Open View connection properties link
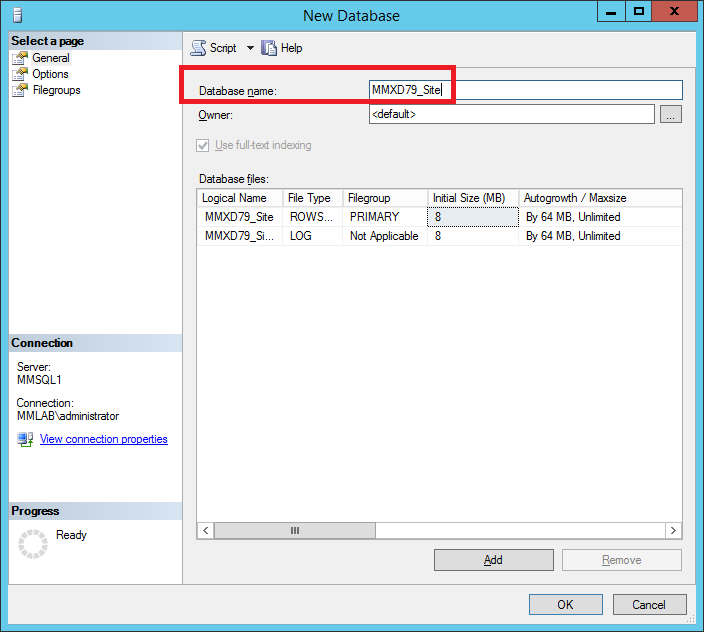Screen dimensions: 704x632 (103, 439)
